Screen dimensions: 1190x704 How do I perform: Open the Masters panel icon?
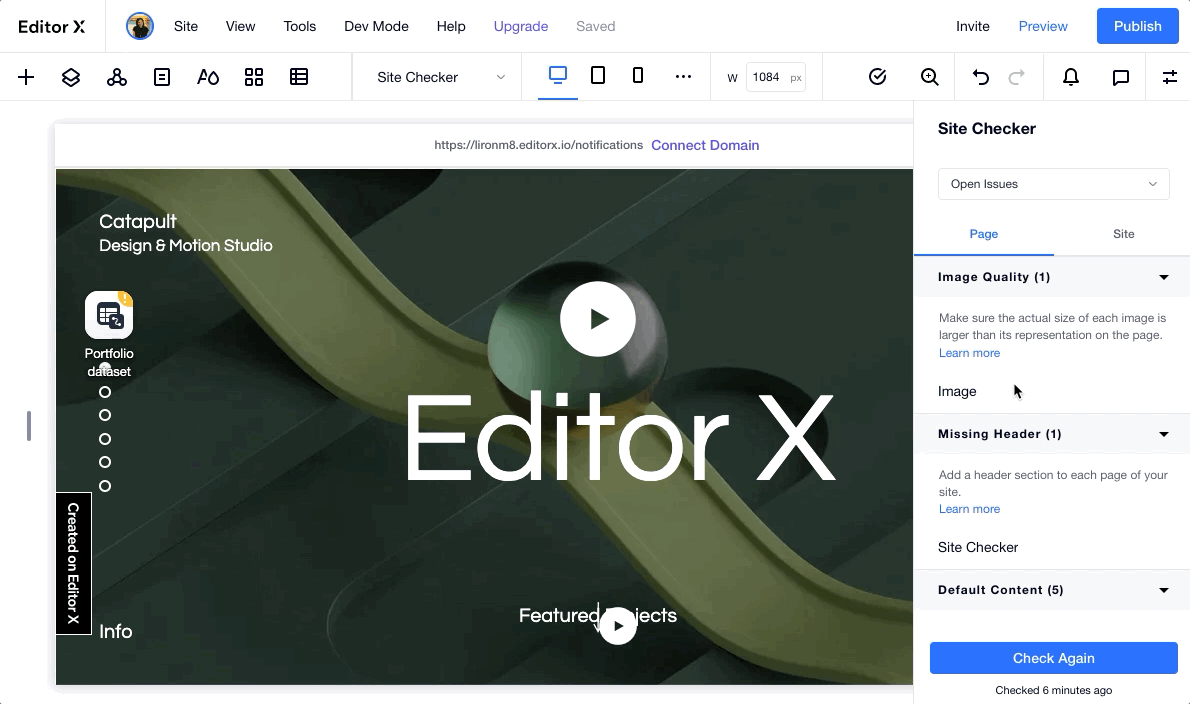[x=117, y=77]
